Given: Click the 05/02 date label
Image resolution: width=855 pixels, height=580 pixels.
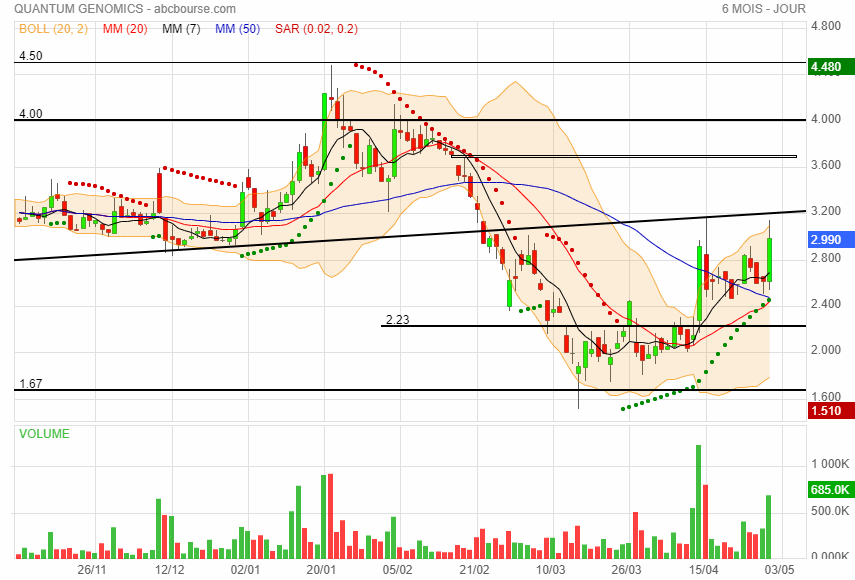Looking at the screenshot, I should [398, 570].
